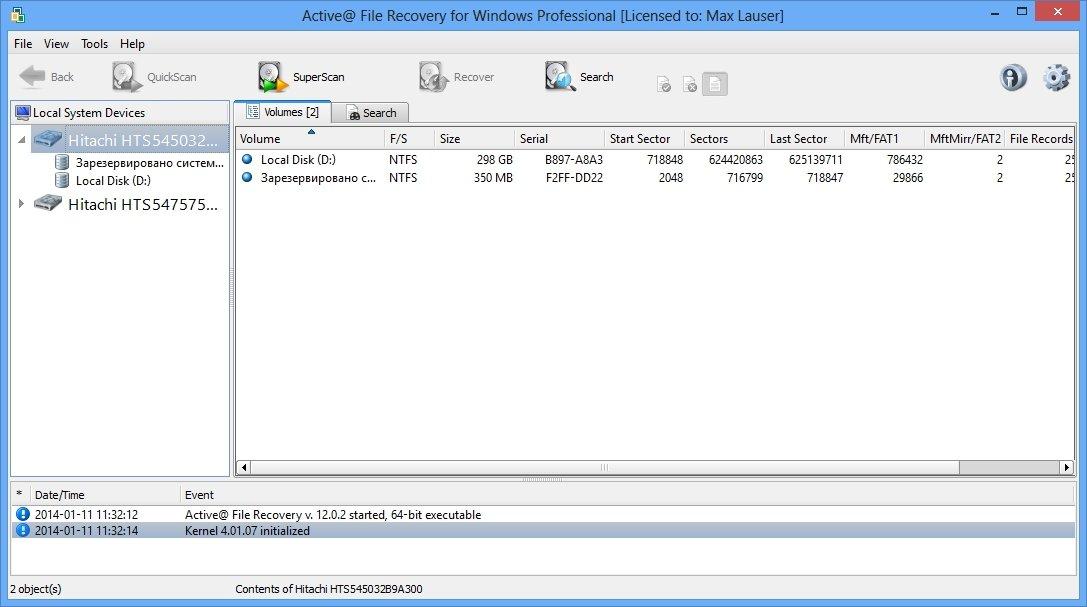The image size is (1087, 607).
Task: Click the Mft/FAT1 value 786432
Action: coord(905,159)
